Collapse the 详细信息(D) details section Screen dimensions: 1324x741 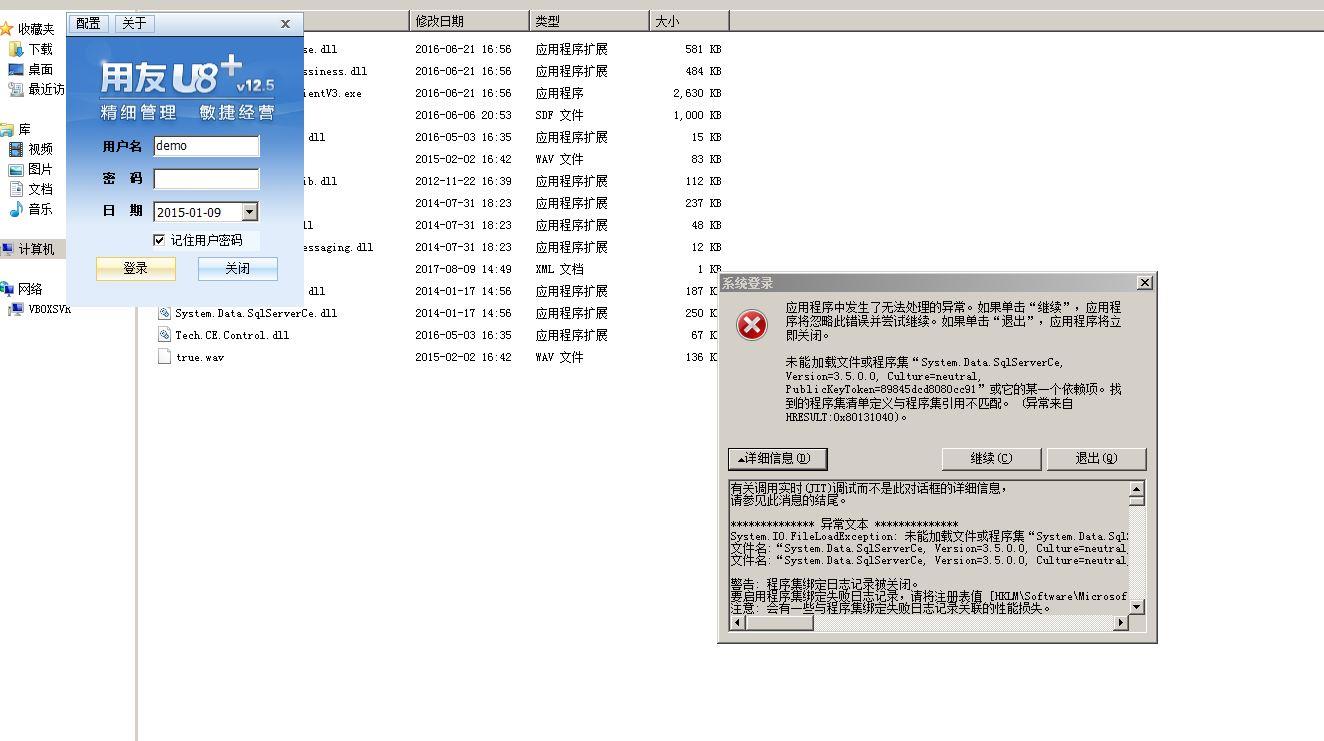[777, 458]
